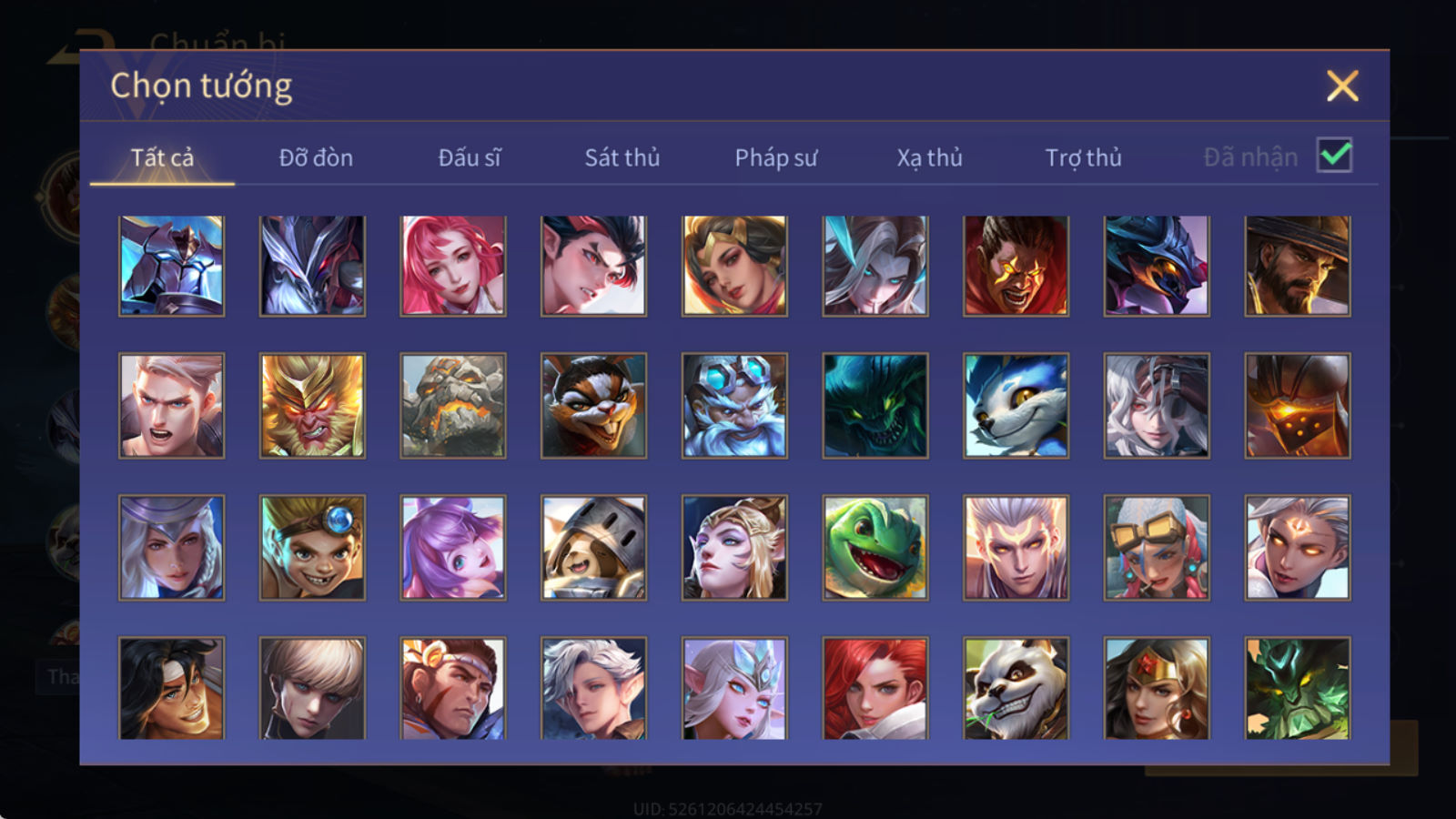Choose the green chameleon hero portrait

(x=875, y=547)
